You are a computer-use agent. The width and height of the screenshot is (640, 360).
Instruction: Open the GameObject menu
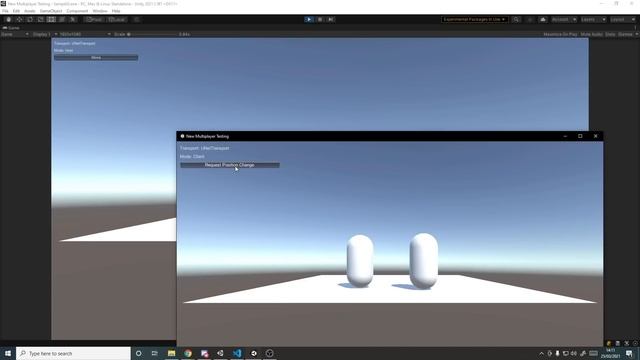click(x=51, y=11)
